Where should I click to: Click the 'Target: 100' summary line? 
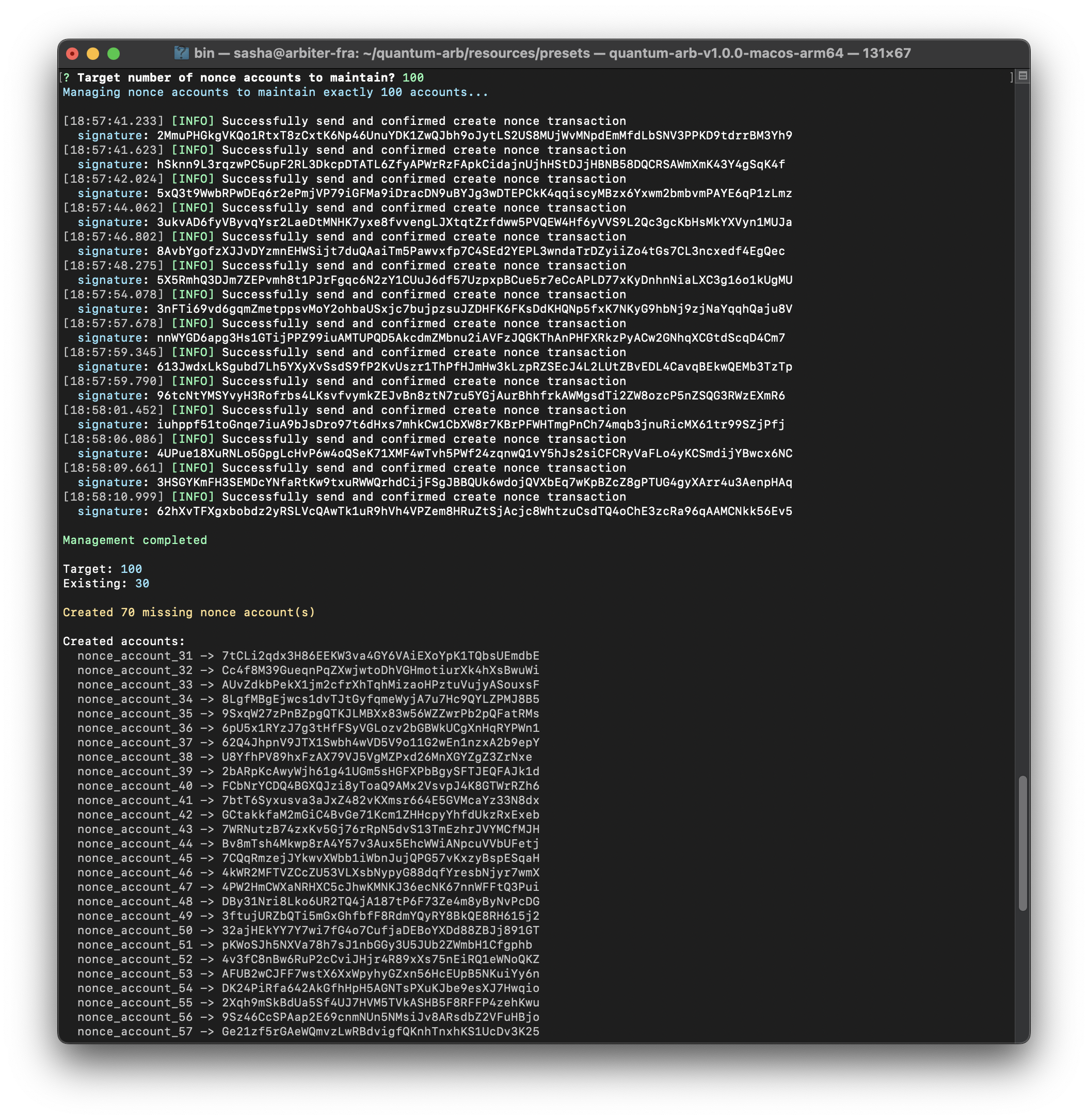pos(102,569)
